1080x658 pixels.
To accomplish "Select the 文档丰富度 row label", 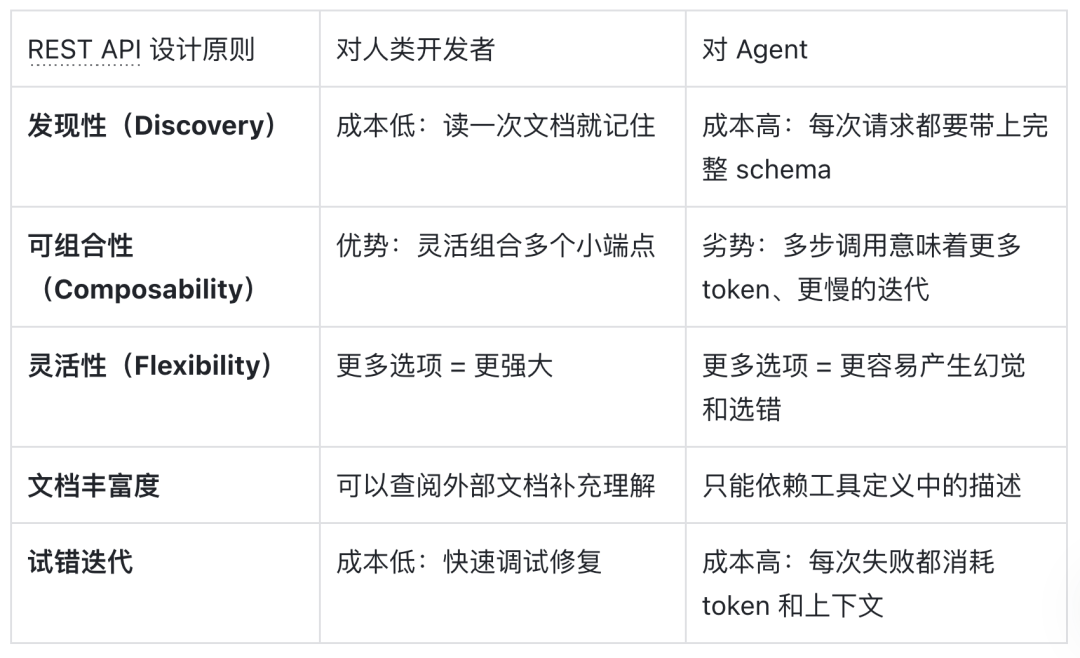I will click(x=93, y=486).
